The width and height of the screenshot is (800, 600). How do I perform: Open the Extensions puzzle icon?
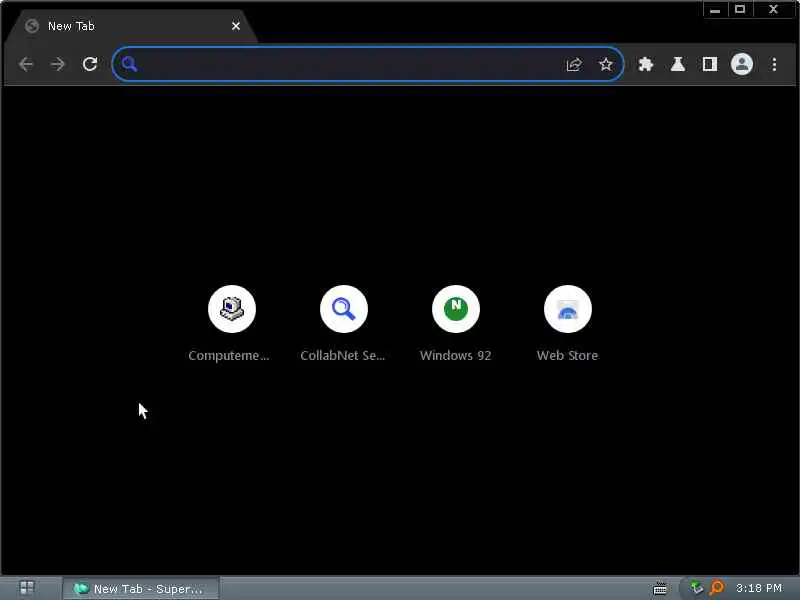646,64
